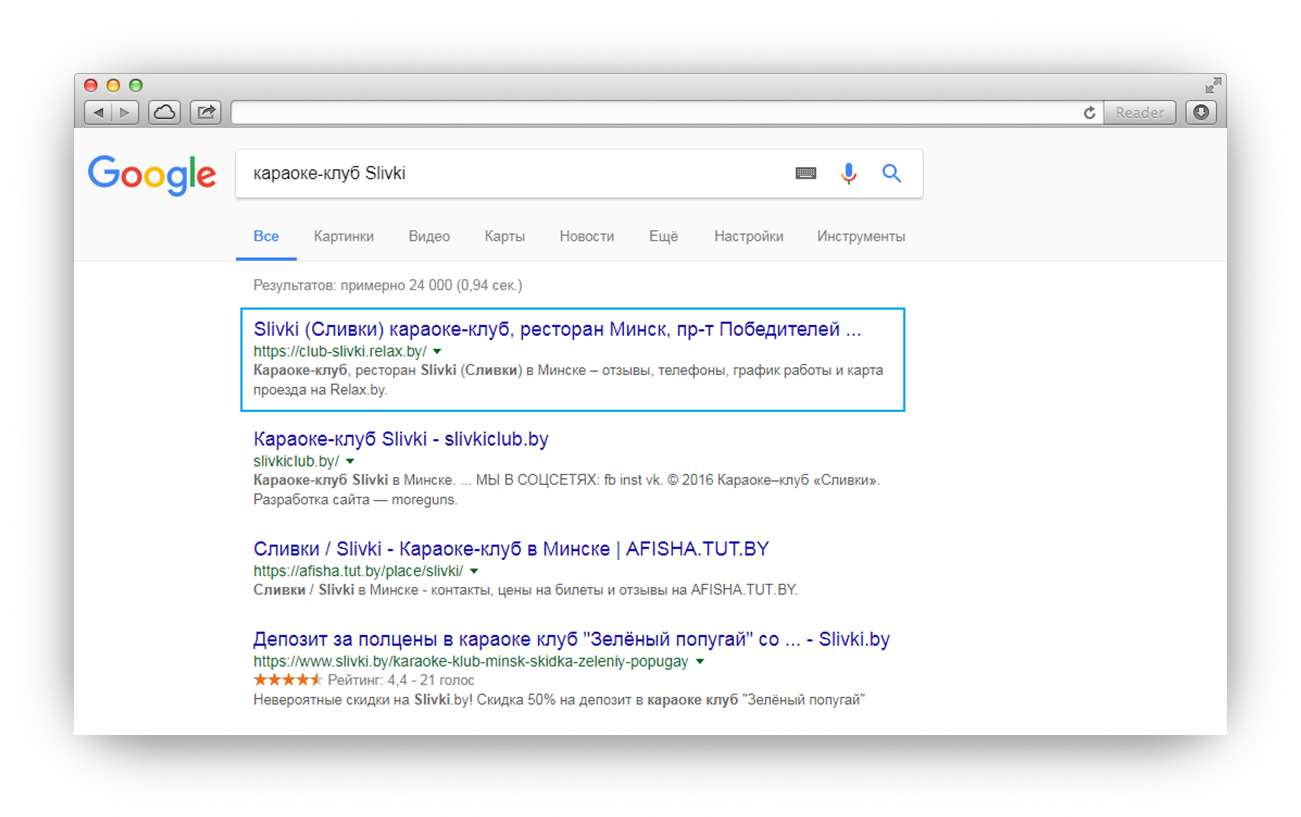The image size is (1301, 817).
Task: Reload the page with the refresh icon
Action: pyautogui.click(x=1089, y=113)
